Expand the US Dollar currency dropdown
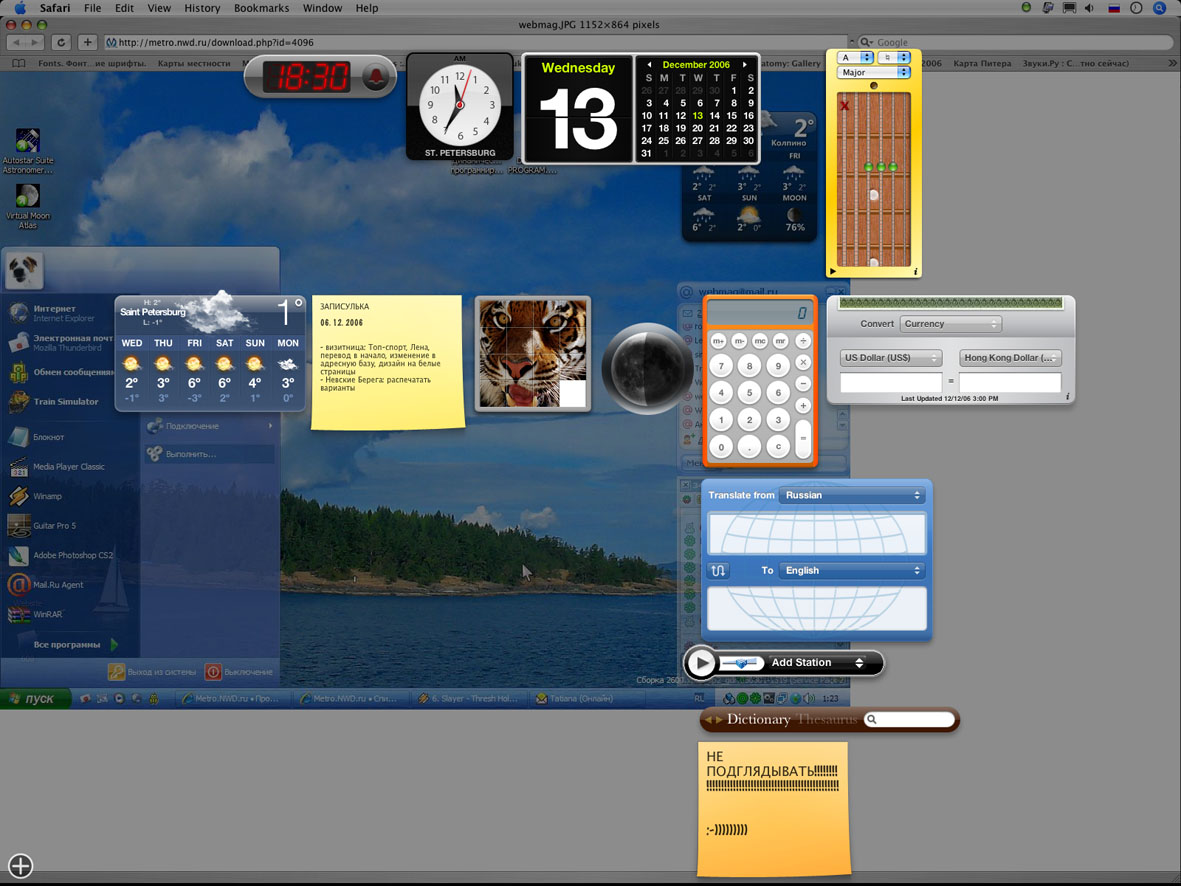This screenshot has width=1181, height=886. pyautogui.click(x=891, y=358)
